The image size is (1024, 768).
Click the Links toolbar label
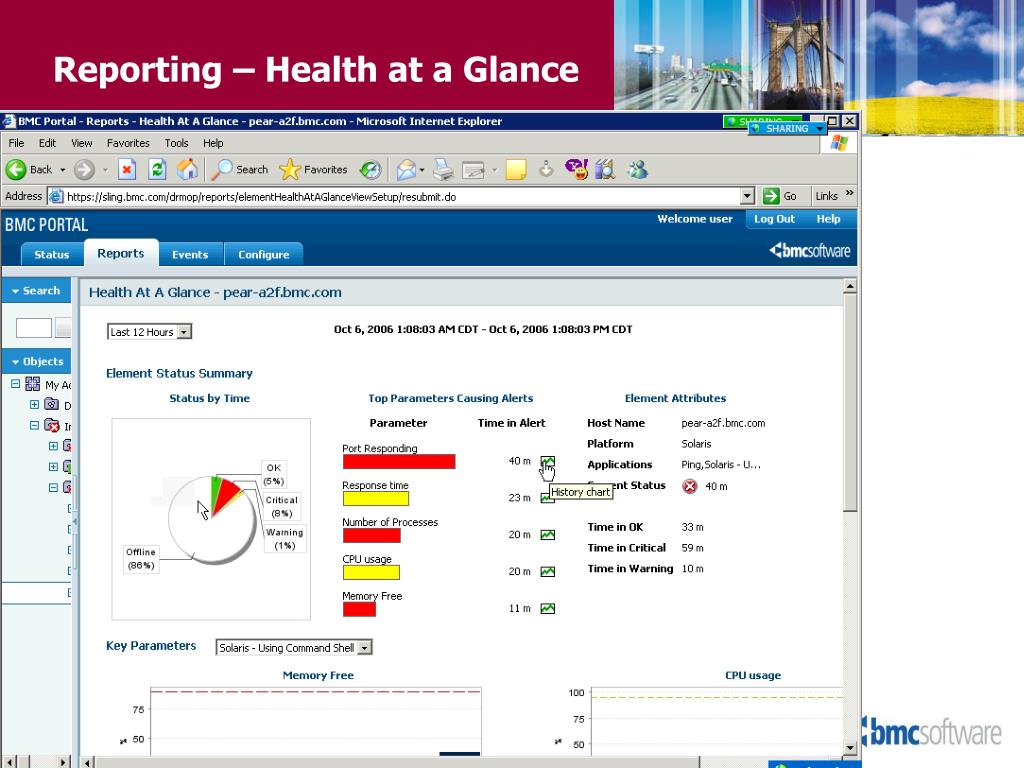[826, 196]
